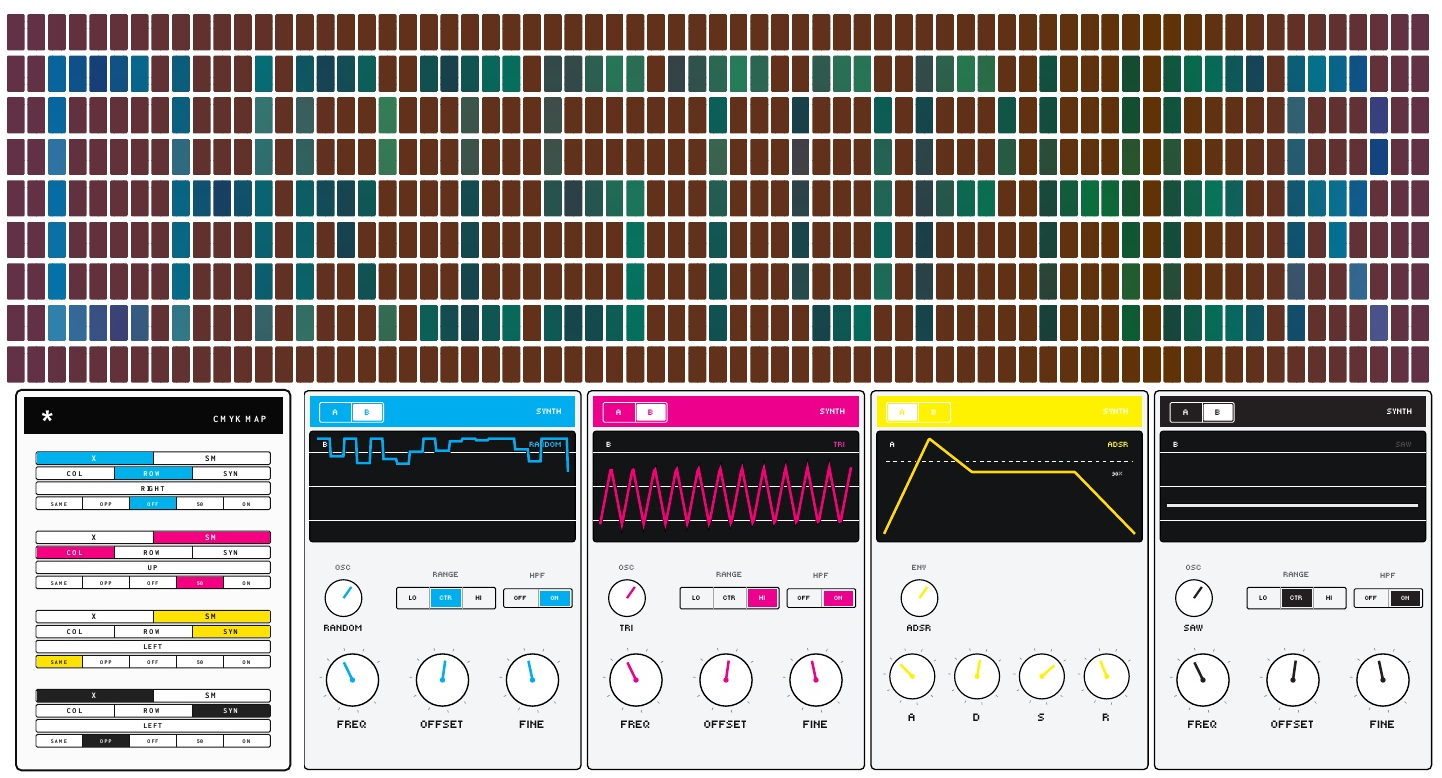Choose ROW in the magenta map group
This screenshot has width=1442, height=778.
pyautogui.click(x=153, y=552)
